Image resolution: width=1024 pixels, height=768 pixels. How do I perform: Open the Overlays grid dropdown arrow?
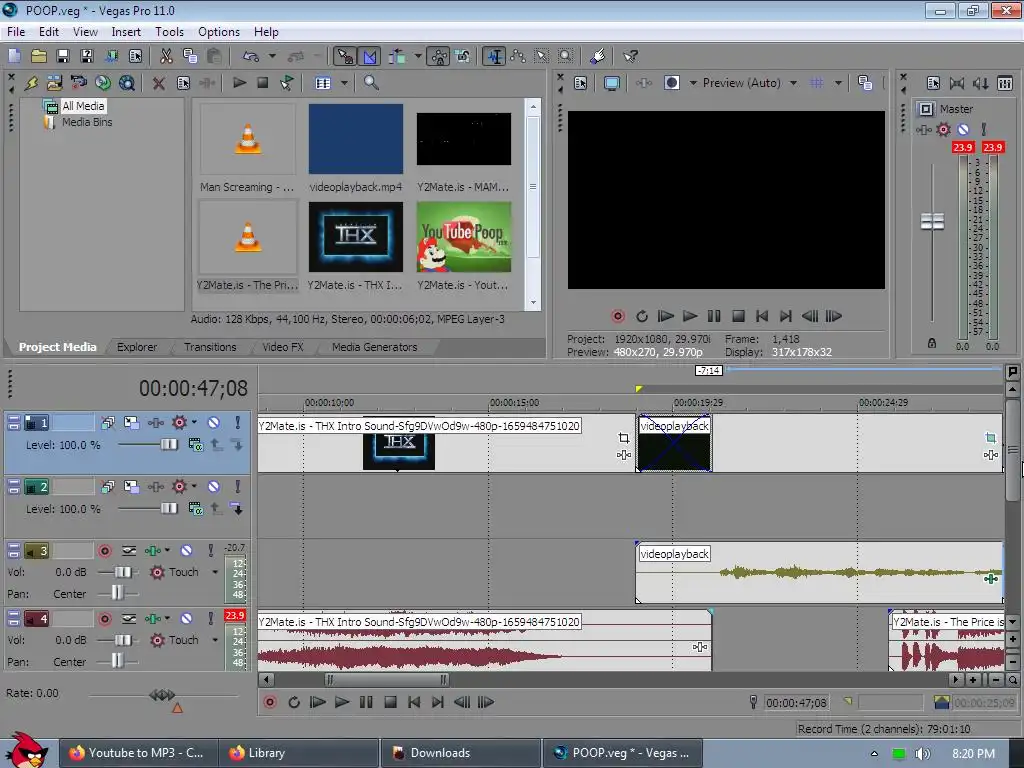click(x=838, y=83)
